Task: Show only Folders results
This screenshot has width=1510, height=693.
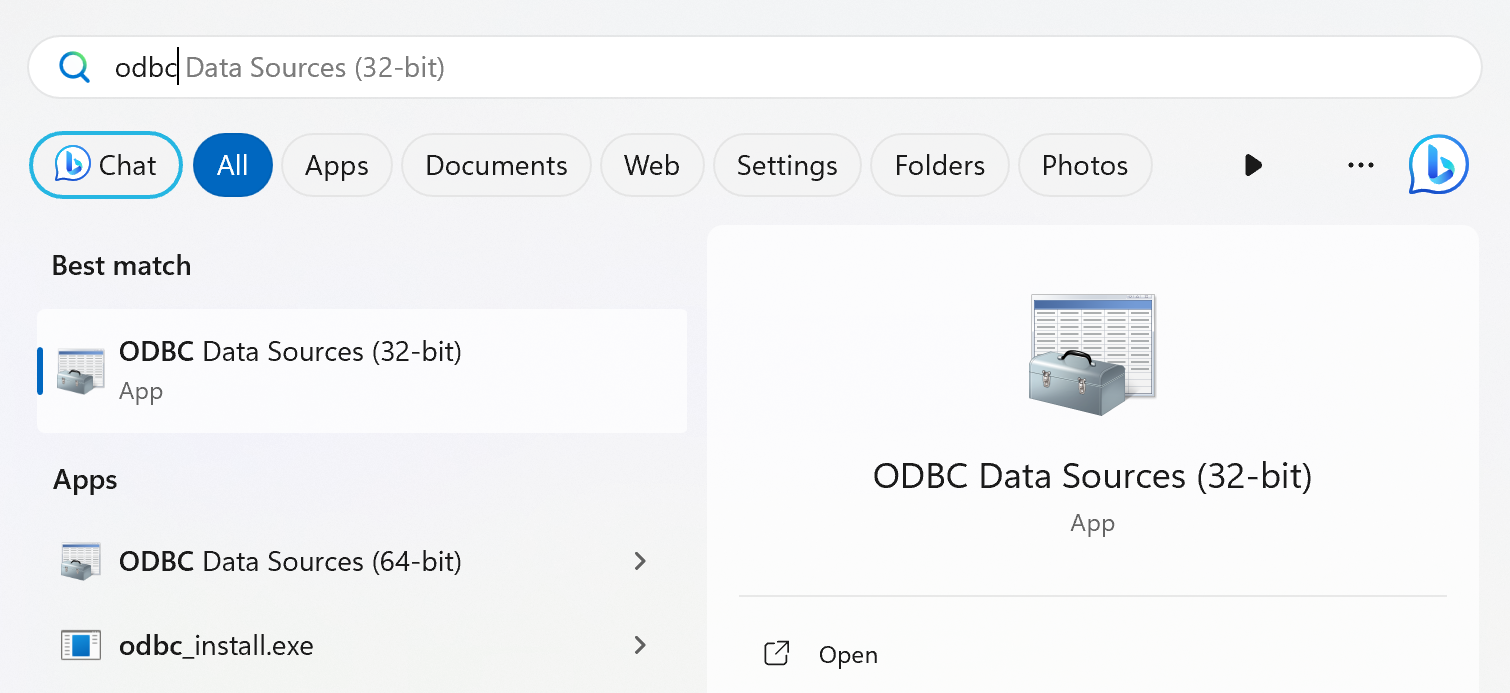Action: coord(939,165)
